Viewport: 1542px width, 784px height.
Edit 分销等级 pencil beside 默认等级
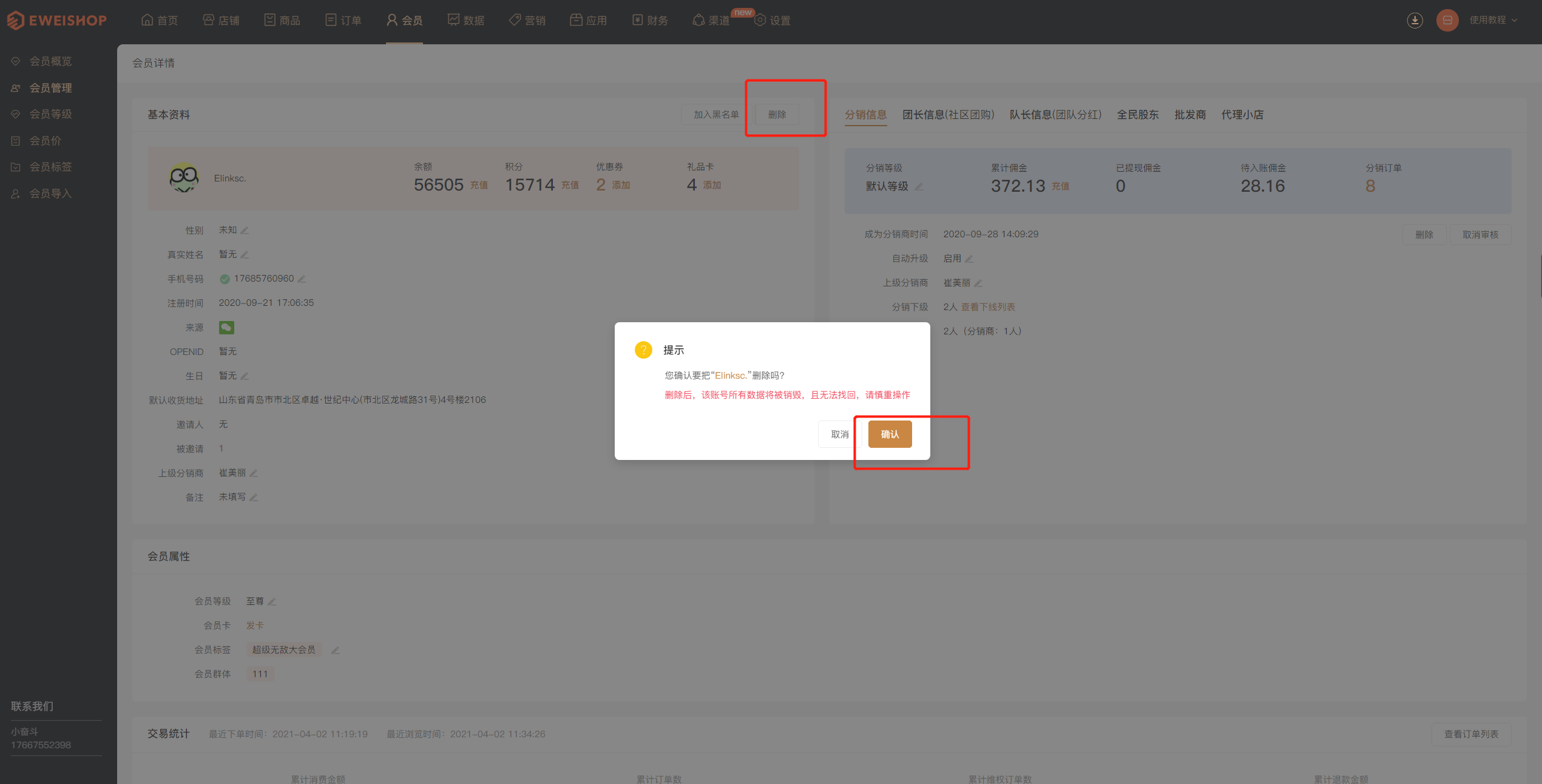click(x=919, y=187)
